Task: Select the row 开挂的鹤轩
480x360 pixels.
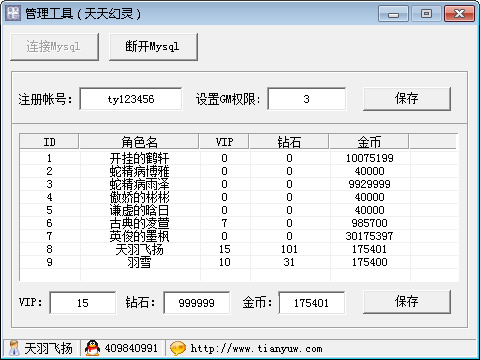Action: [x=239, y=158]
